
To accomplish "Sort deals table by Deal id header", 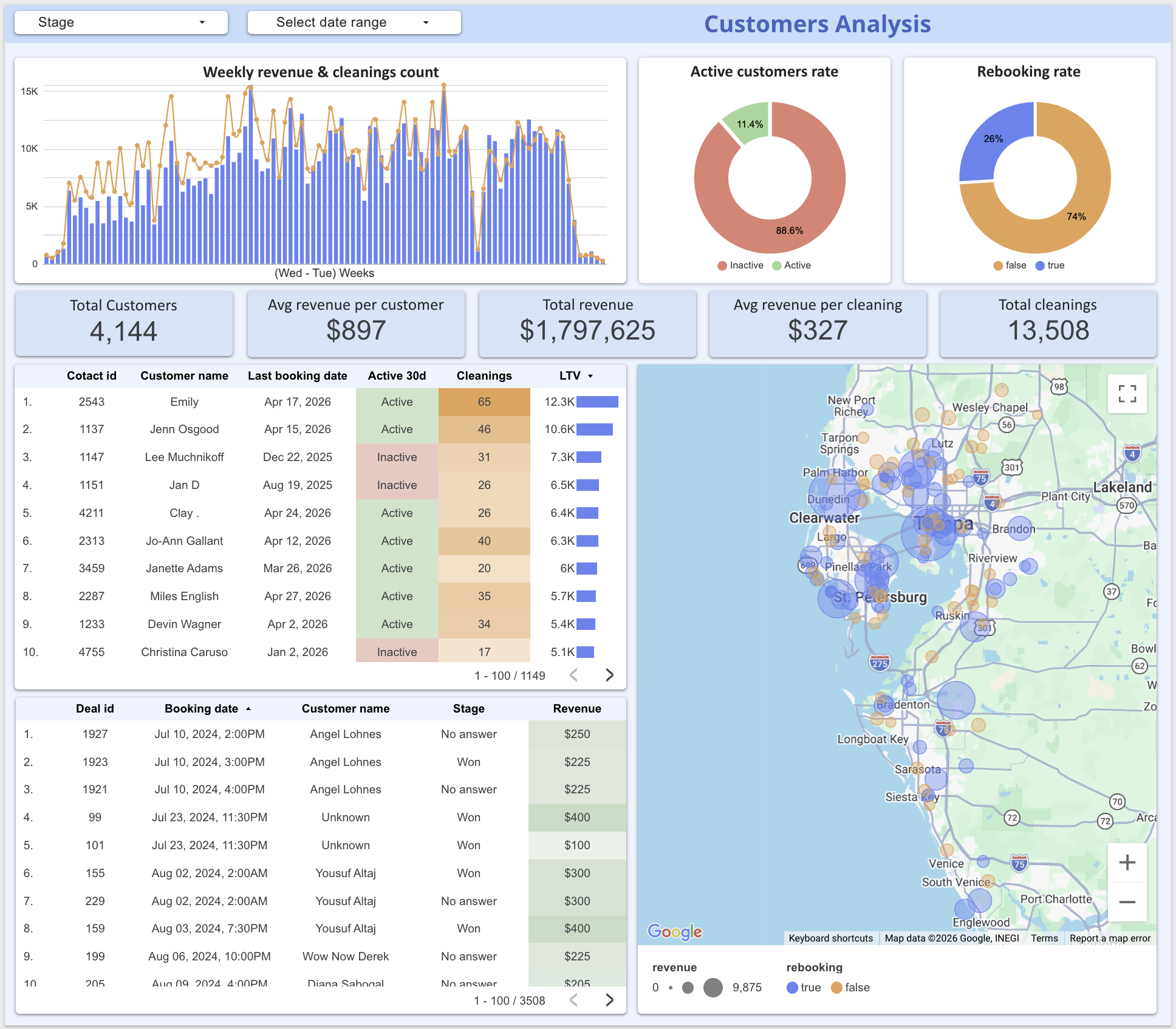I will (95, 709).
